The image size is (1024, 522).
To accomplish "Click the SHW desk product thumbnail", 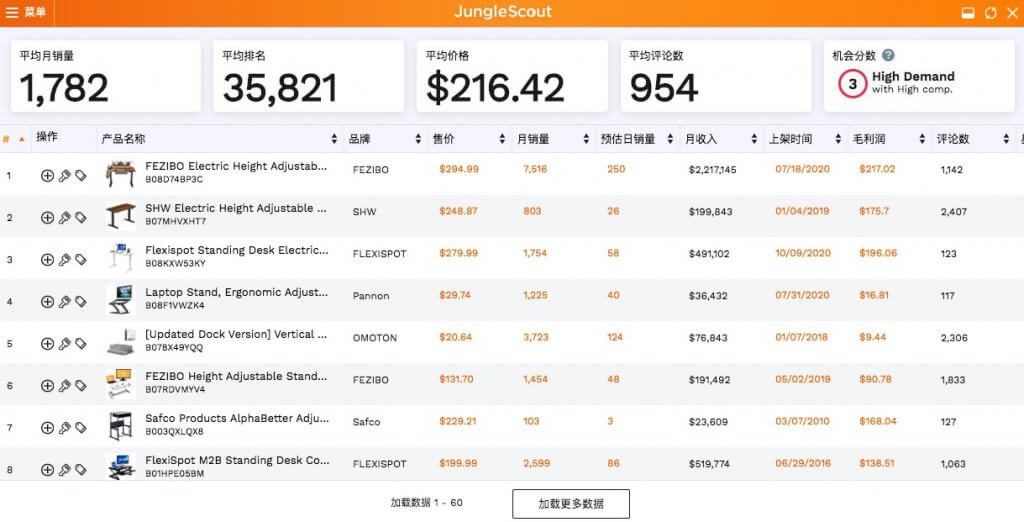I will [120, 216].
